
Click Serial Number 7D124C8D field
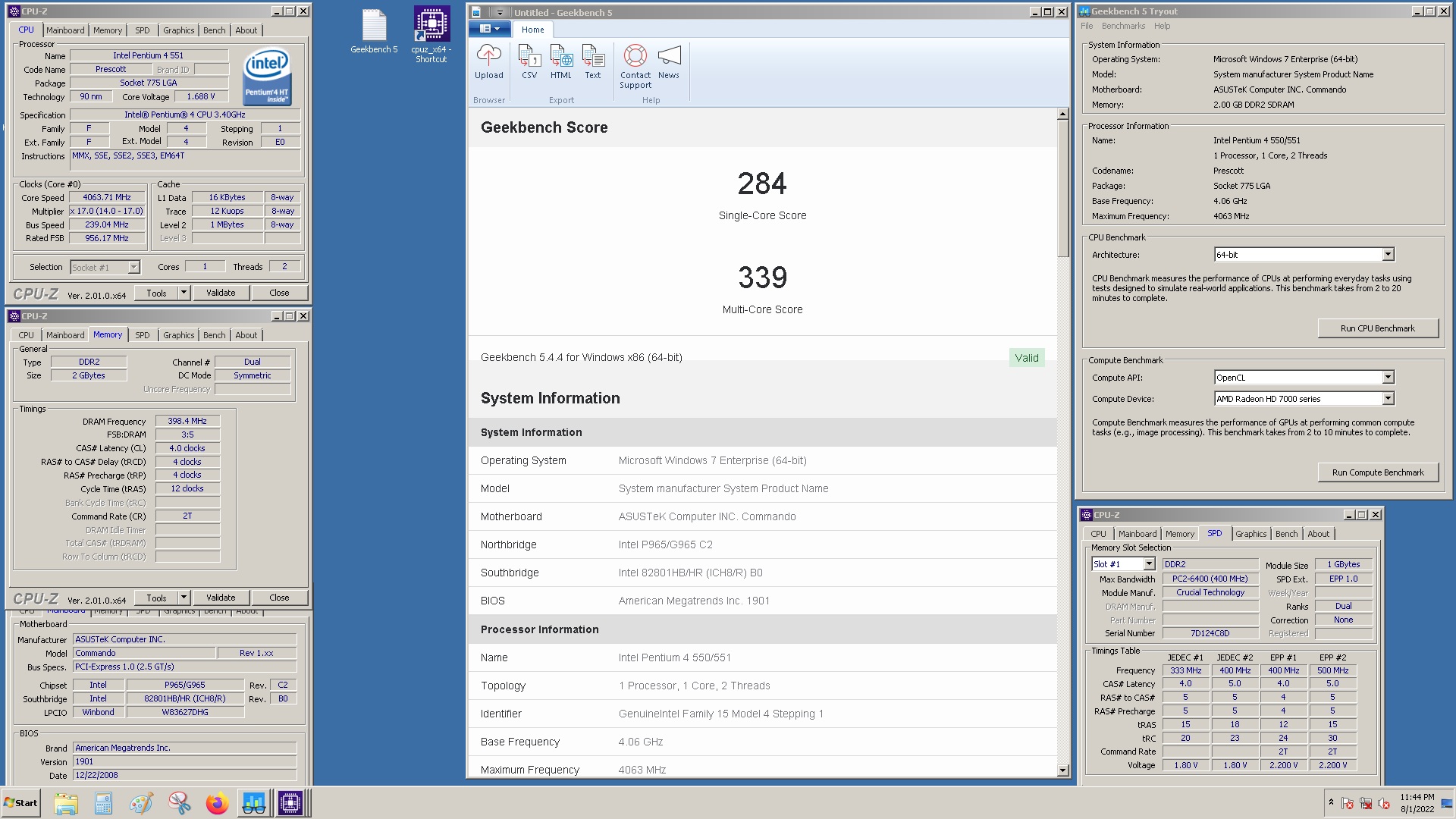(x=1210, y=633)
